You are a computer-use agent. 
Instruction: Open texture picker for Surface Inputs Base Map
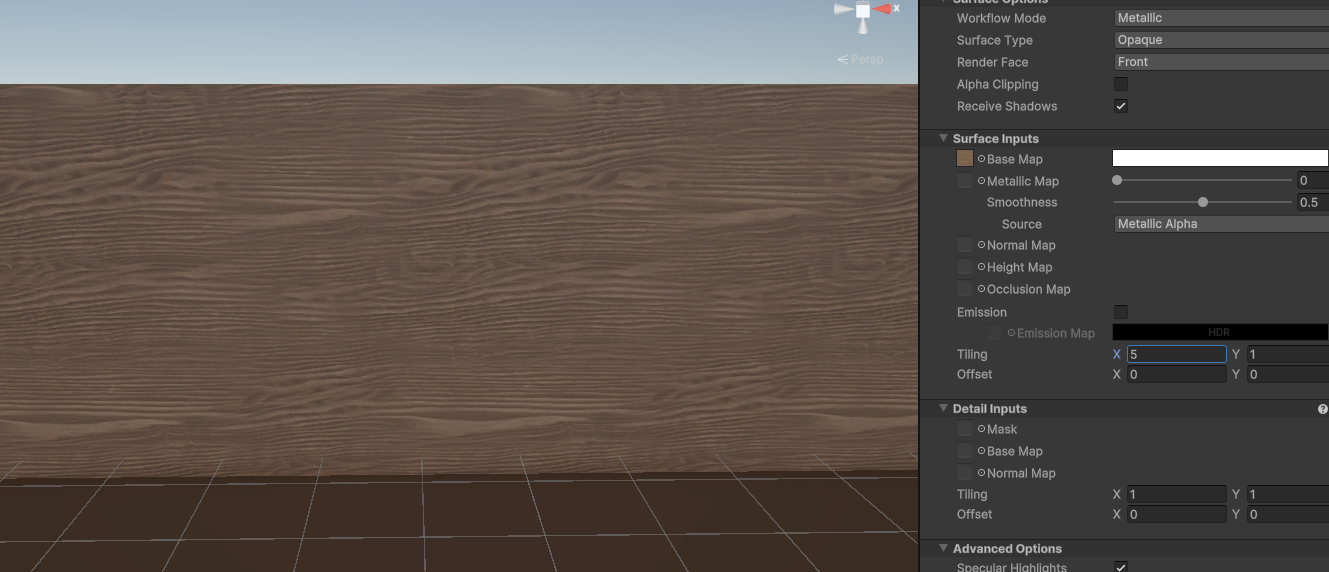(981, 159)
